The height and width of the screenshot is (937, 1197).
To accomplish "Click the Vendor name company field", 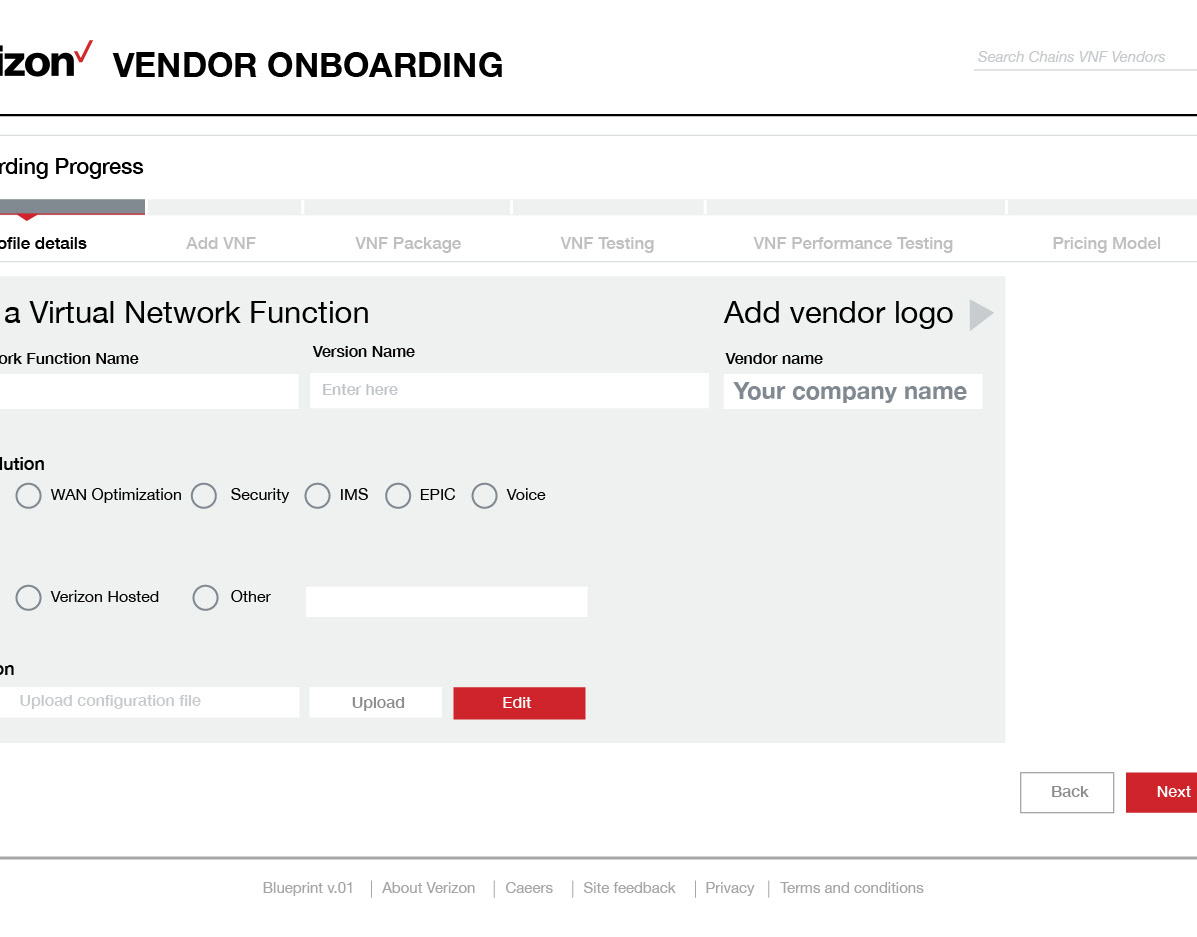I will pos(853,392).
